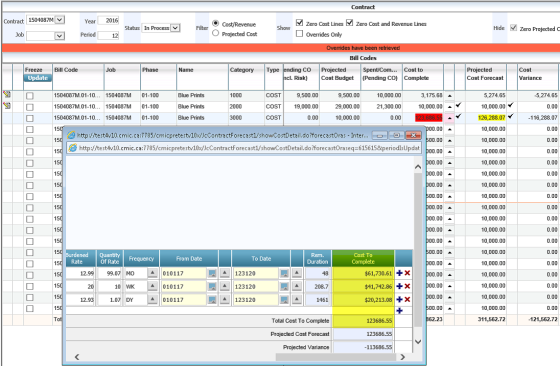Open From Date calendar icon in WK row

pos(212,287)
